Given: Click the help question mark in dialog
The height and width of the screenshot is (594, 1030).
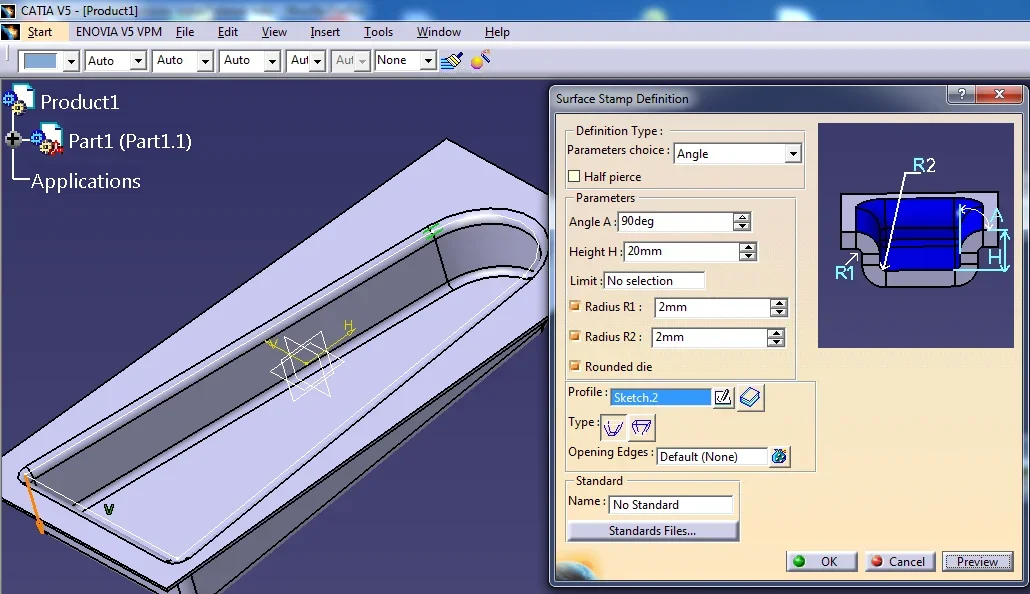Looking at the screenshot, I should click(x=962, y=95).
